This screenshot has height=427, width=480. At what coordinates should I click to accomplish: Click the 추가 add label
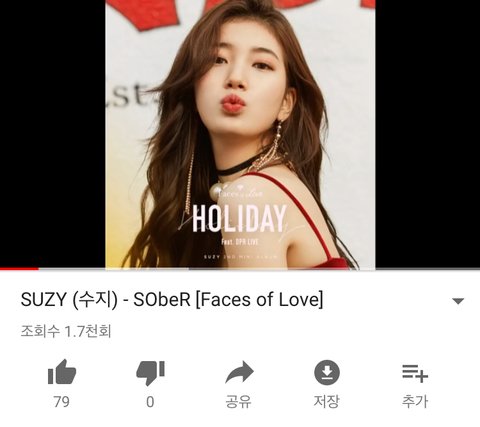point(415,401)
